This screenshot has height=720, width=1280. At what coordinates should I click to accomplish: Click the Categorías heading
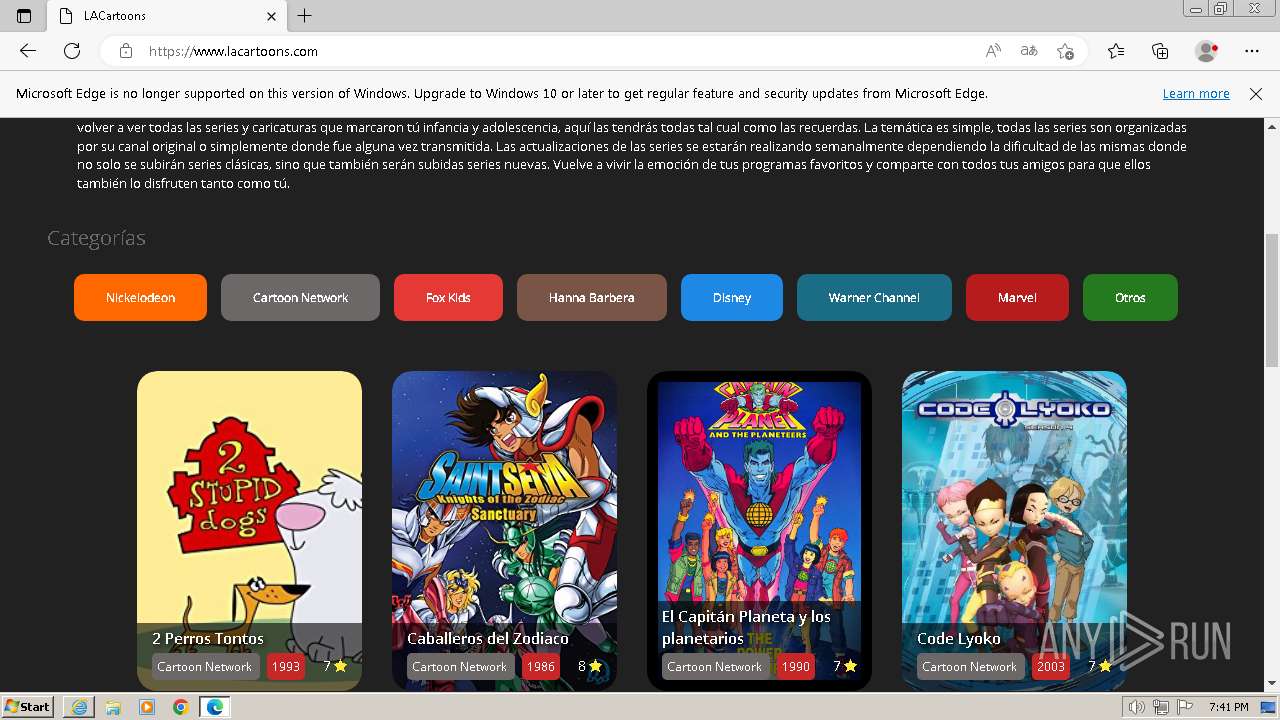coord(96,238)
